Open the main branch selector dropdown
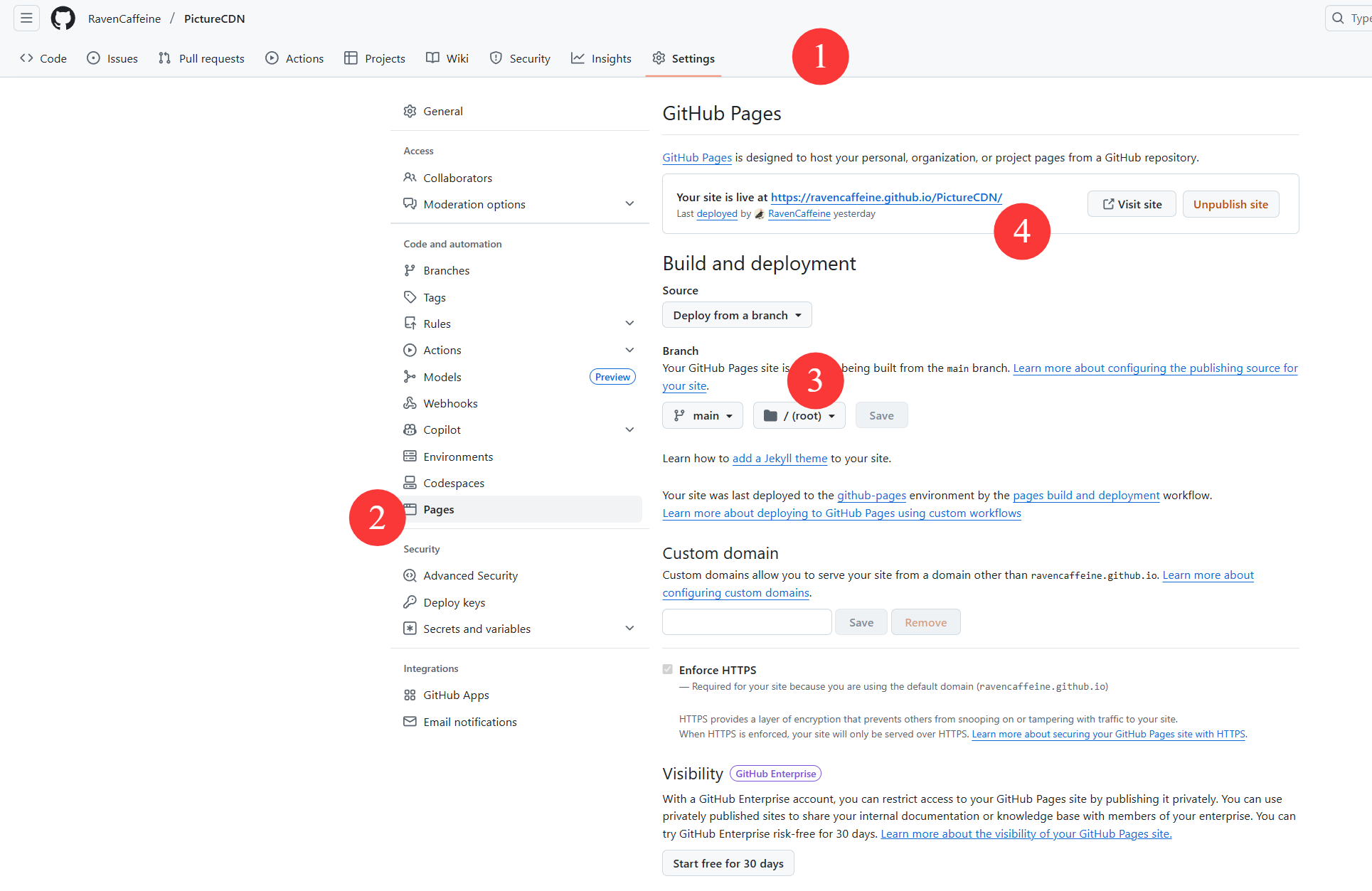This screenshot has height=891, width=1372. [703, 415]
